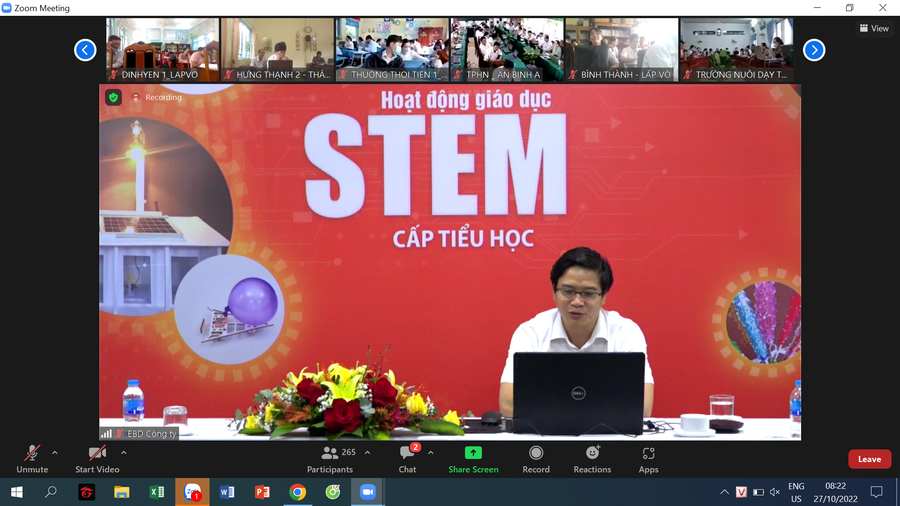This screenshot has height=506, width=900.
Task: Open video options arrow beside Start Video
Action: point(123,453)
